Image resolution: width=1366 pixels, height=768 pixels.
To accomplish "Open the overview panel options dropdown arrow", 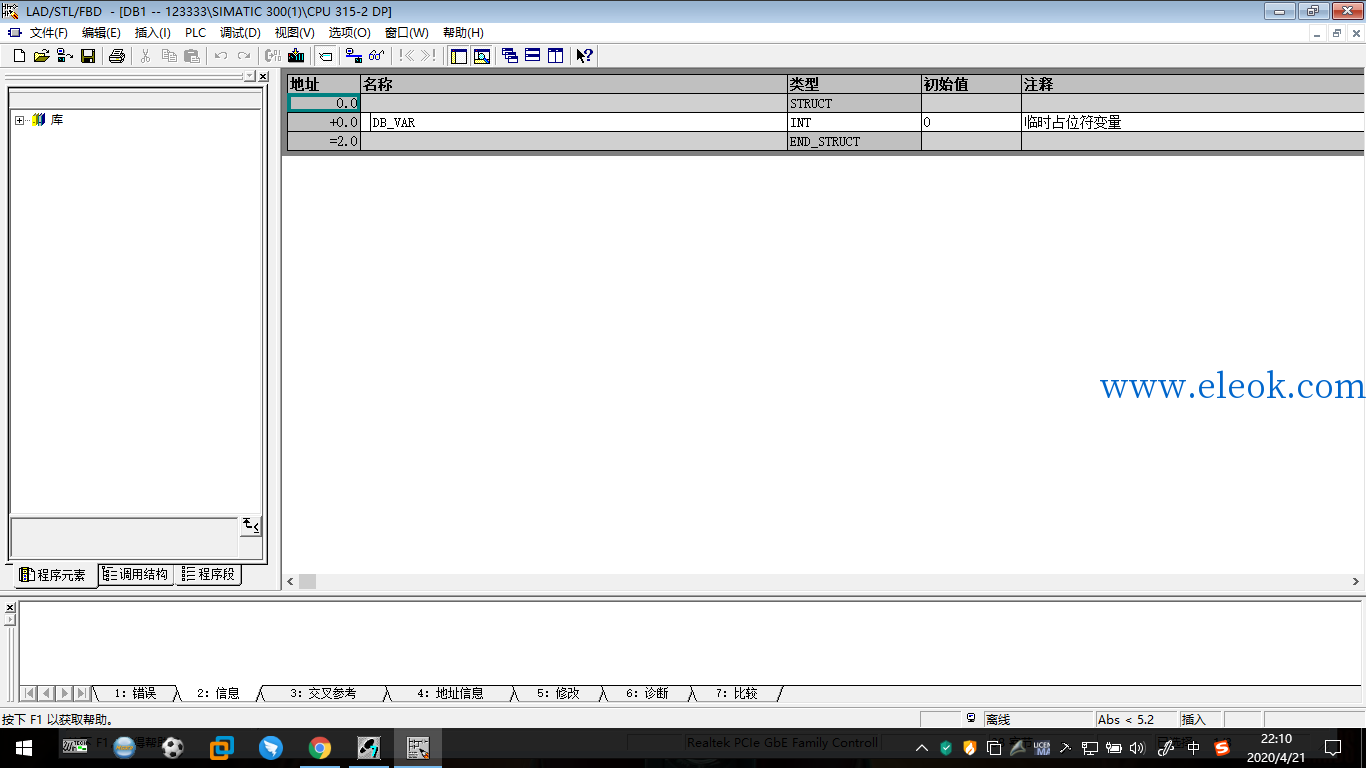I will (250, 76).
